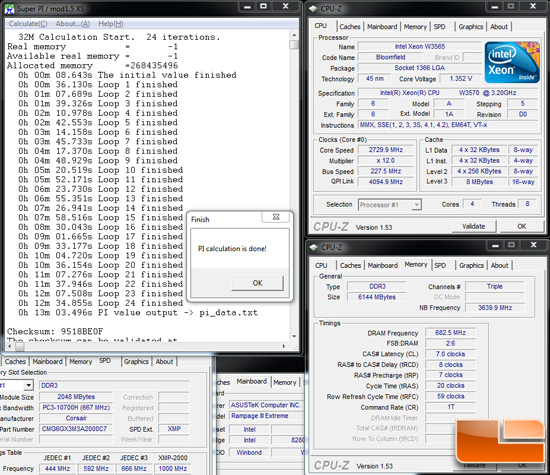Open the About menu in Super PI
The image size is (550, 475).
click(73, 24)
